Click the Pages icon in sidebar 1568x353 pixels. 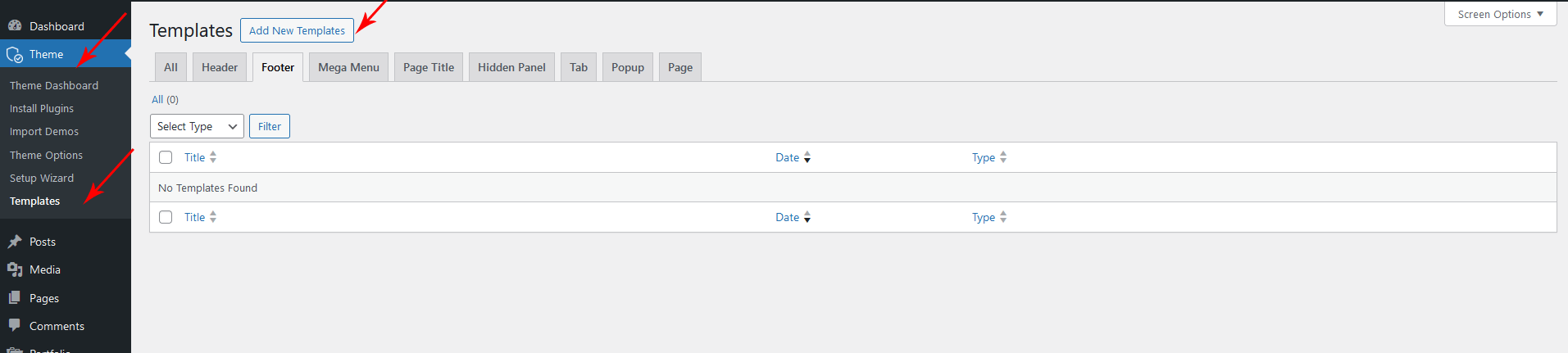15,298
